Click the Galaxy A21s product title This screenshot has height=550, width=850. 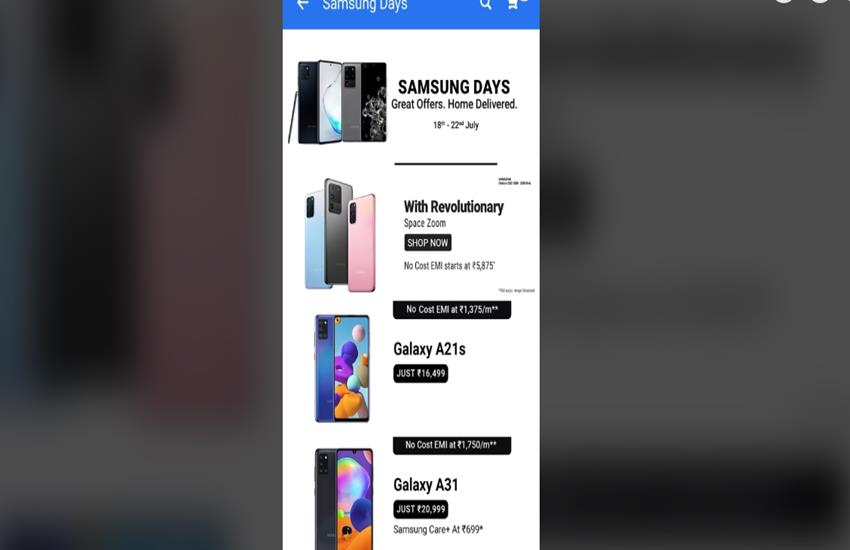(x=429, y=350)
